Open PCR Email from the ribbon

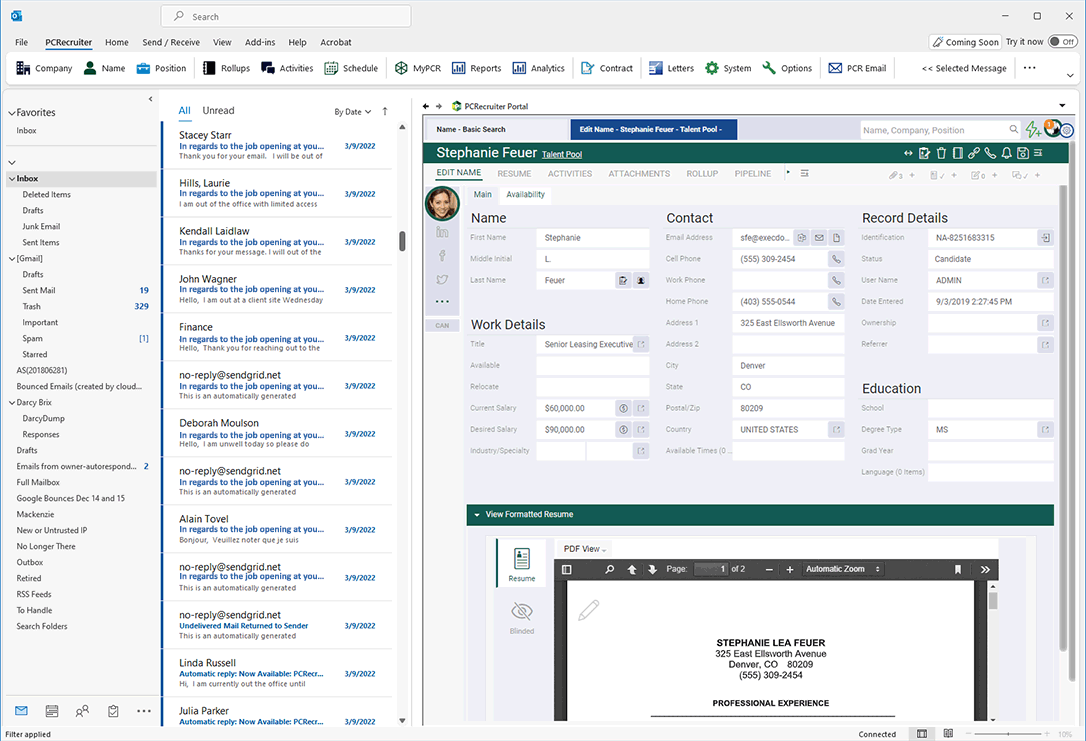pos(857,68)
